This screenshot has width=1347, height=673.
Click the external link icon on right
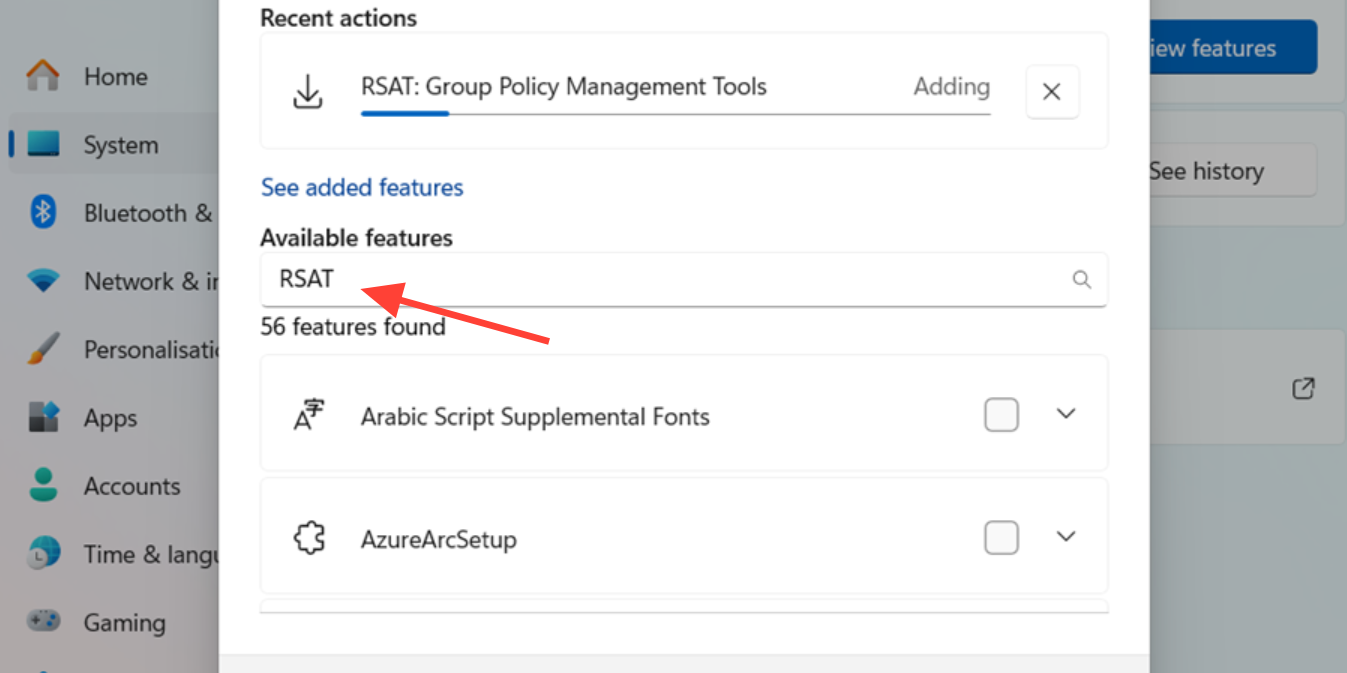coord(1303,388)
